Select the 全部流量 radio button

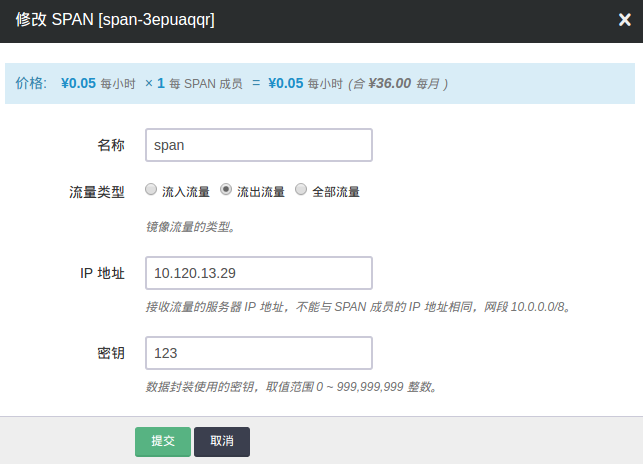click(301, 190)
